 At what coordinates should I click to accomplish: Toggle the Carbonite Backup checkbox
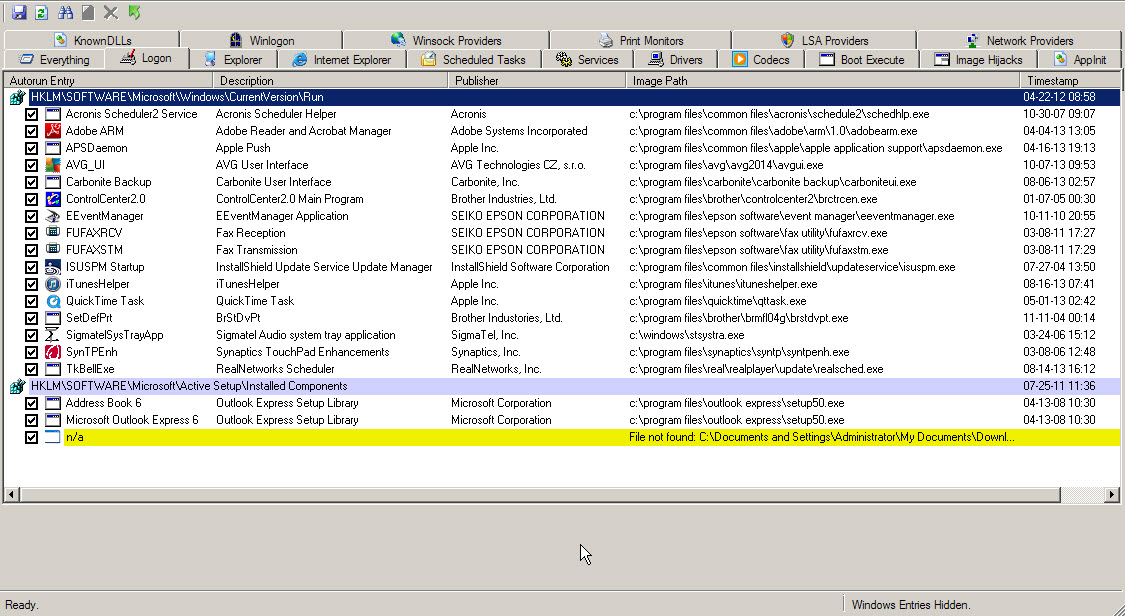click(x=31, y=182)
